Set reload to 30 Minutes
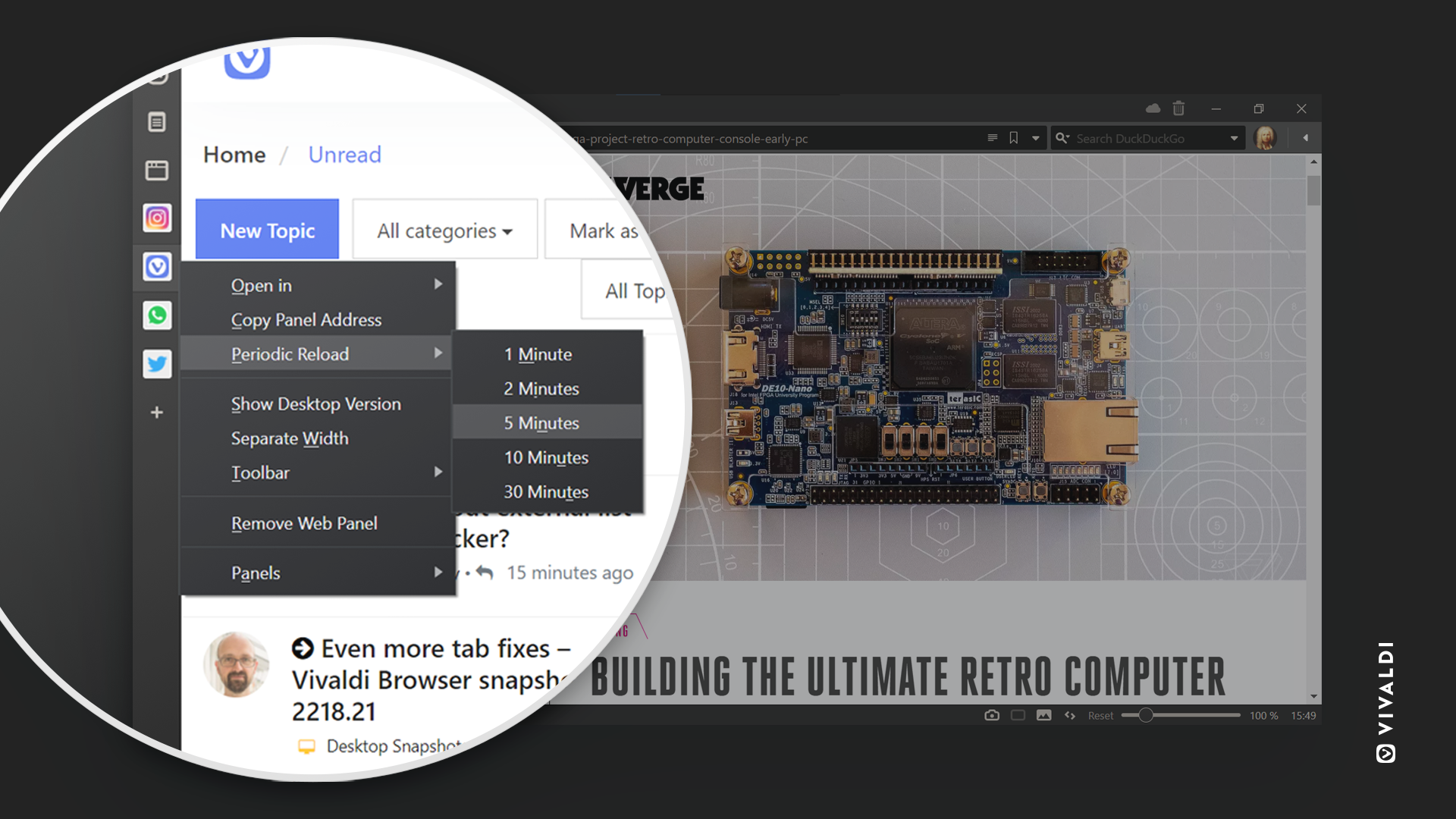 548,491
